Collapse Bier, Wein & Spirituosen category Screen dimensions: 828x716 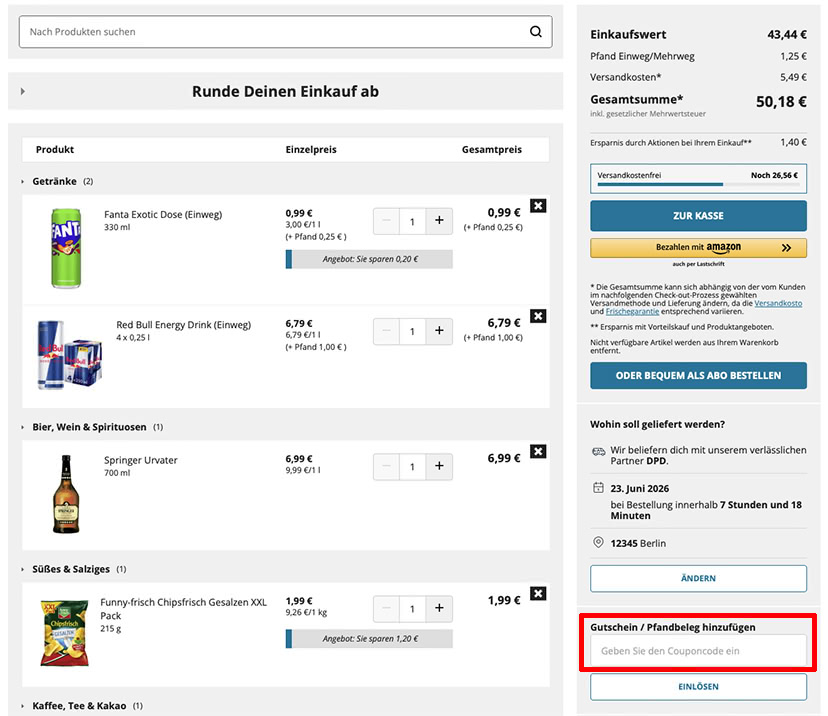[23, 427]
